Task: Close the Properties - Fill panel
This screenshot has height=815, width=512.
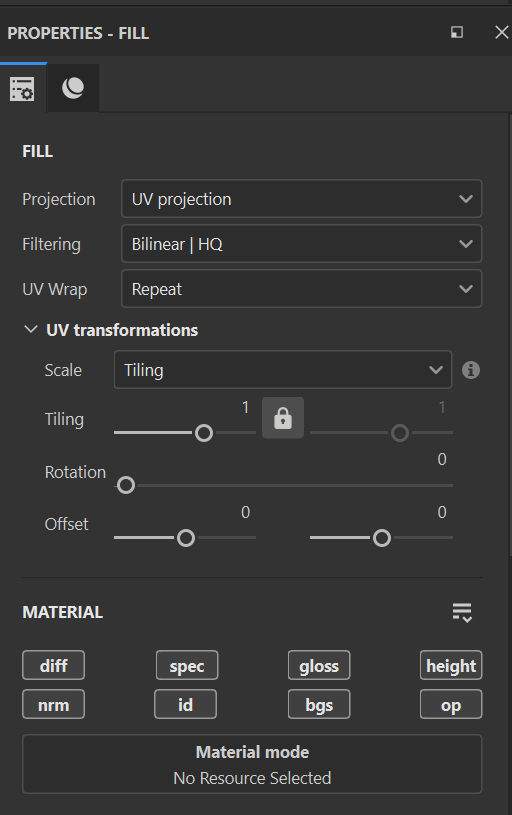Action: pos(502,32)
